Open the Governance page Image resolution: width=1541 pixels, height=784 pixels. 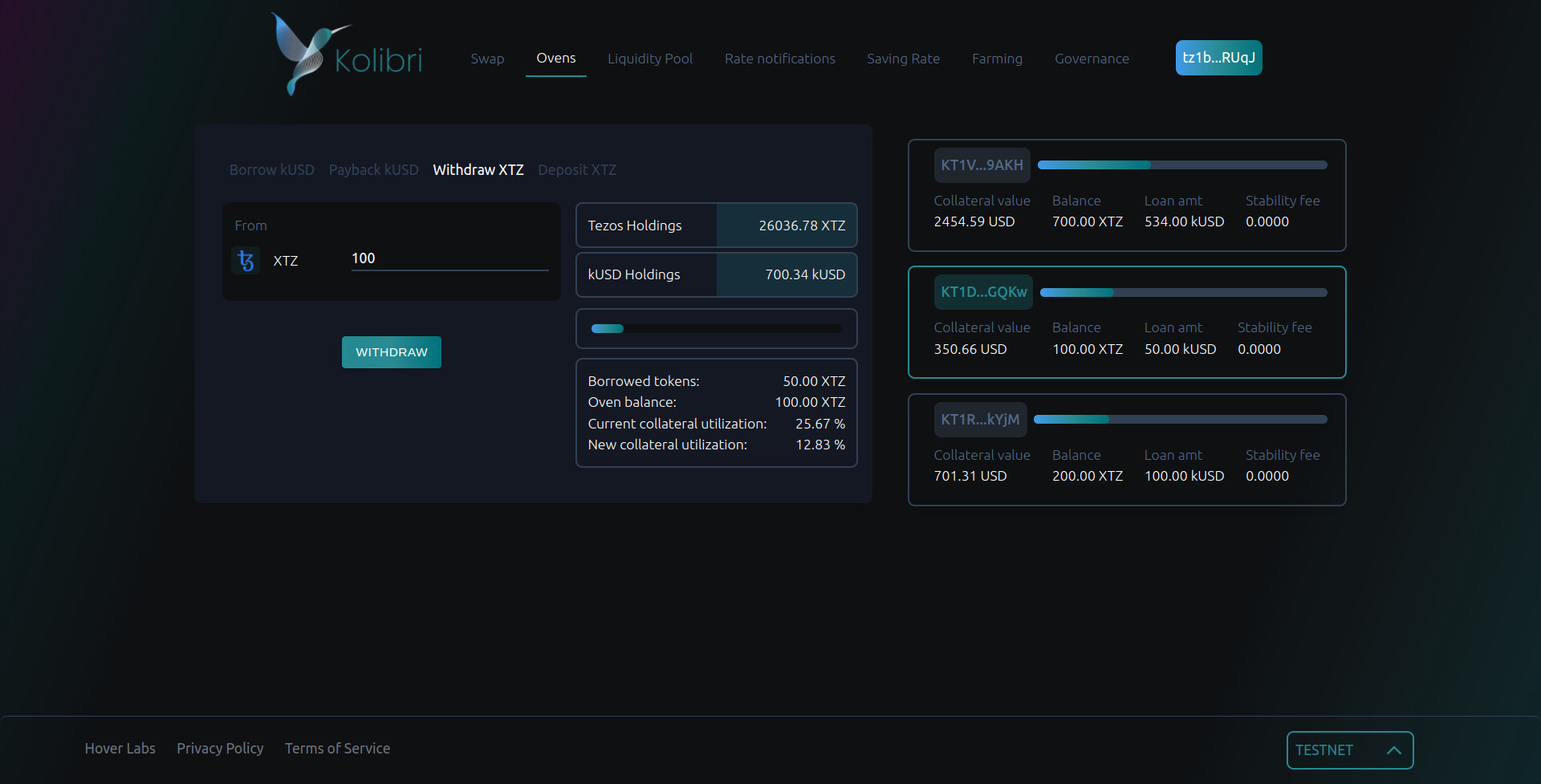pyautogui.click(x=1092, y=59)
